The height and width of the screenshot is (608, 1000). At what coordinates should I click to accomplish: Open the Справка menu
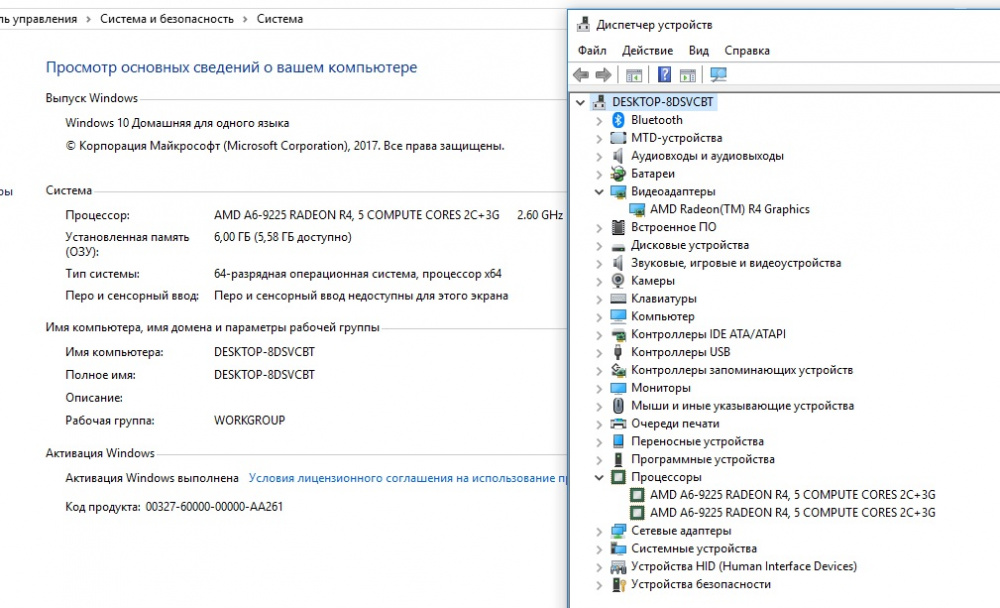pos(747,50)
